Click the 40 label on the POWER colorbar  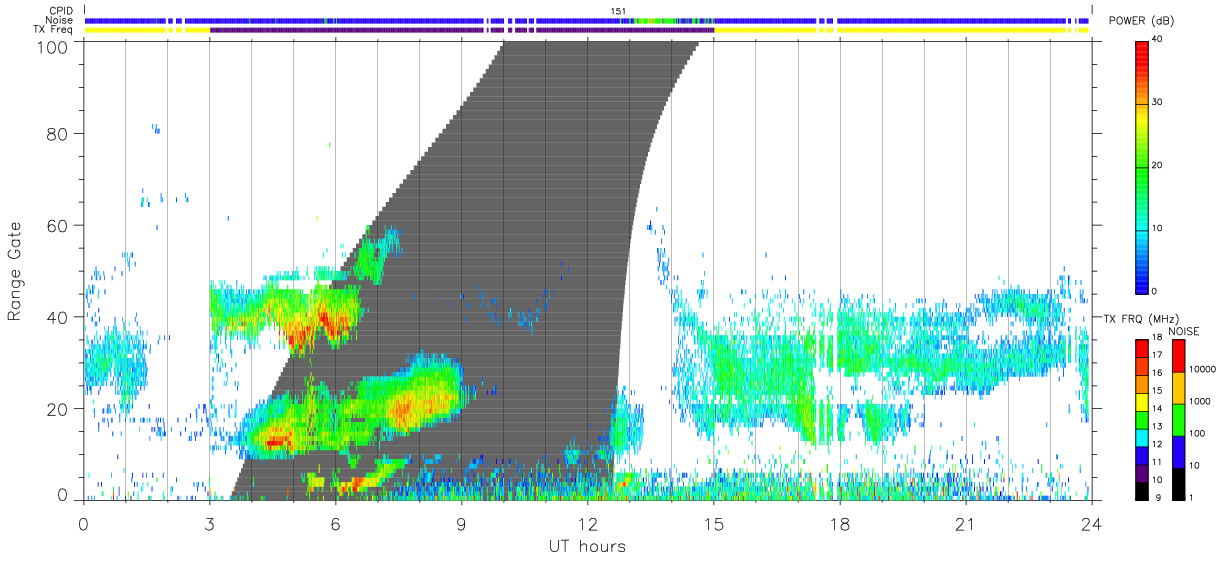(x=1158, y=40)
